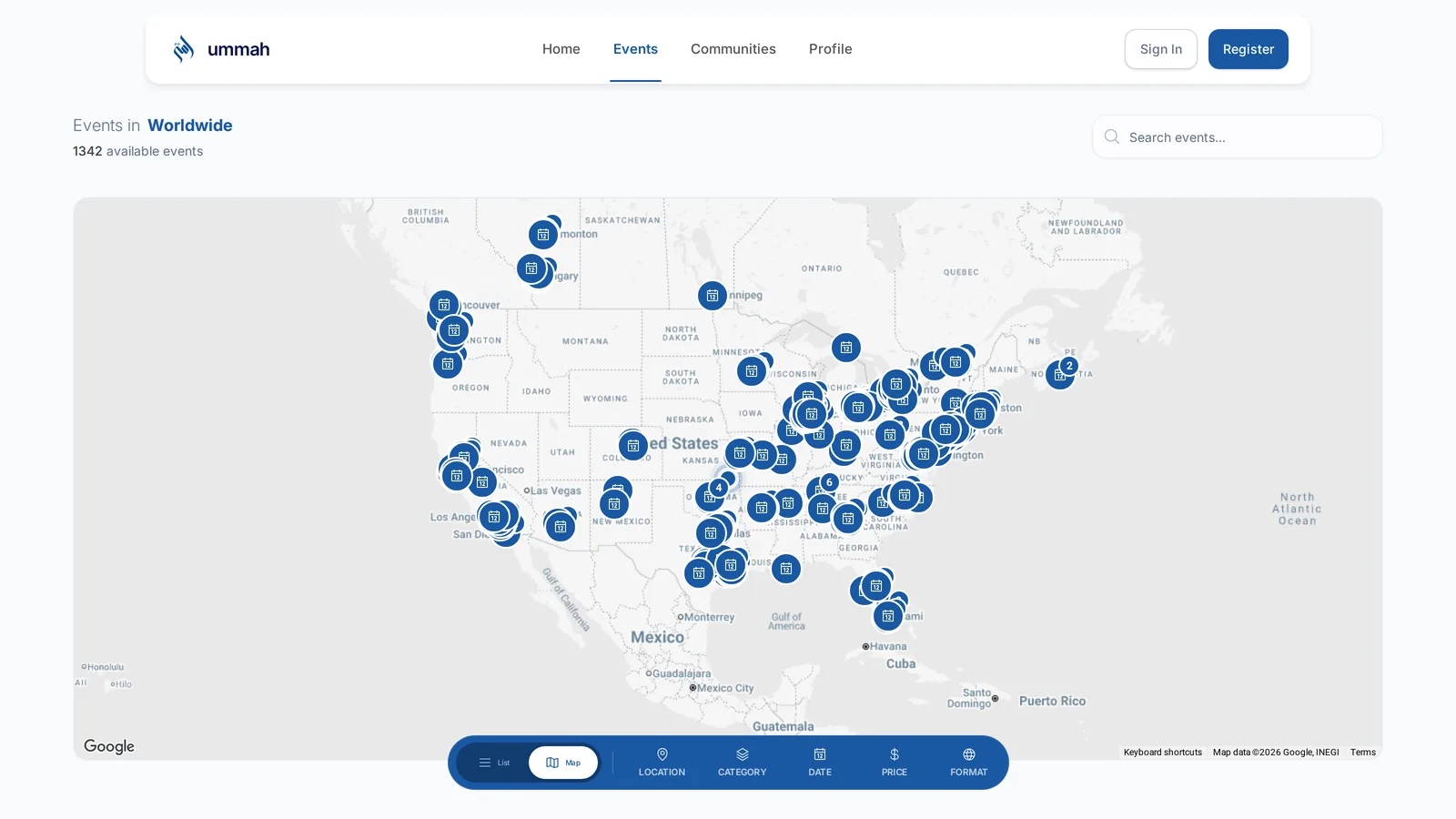Switch to List view

[494, 763]
